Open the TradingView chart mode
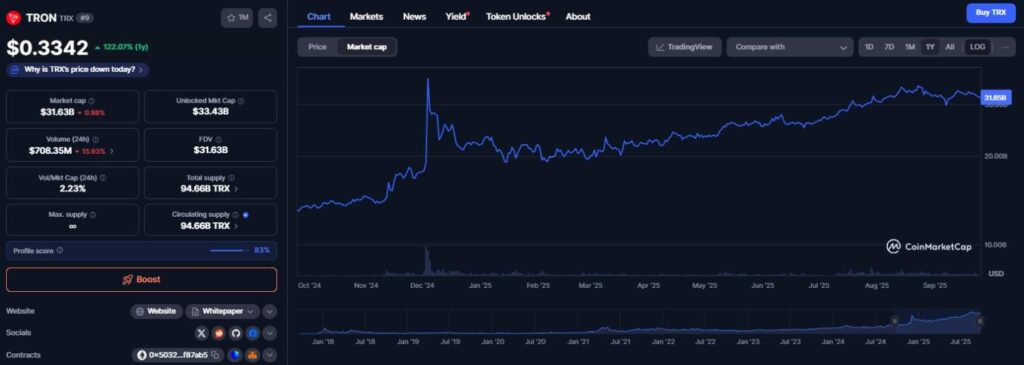 pos(684,47)
